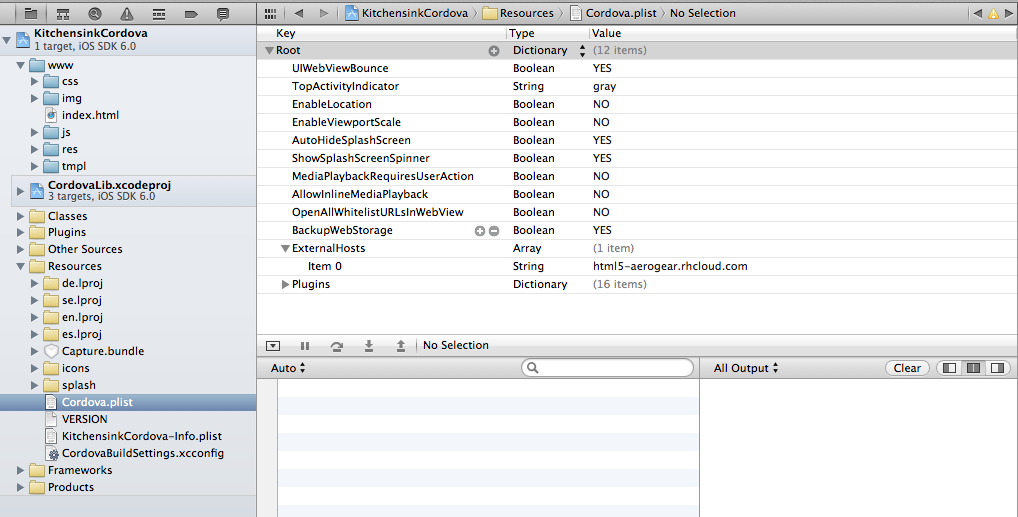Expand the Plugins dictionary row
Screen dimensions: 1018x517
(285, 284)
